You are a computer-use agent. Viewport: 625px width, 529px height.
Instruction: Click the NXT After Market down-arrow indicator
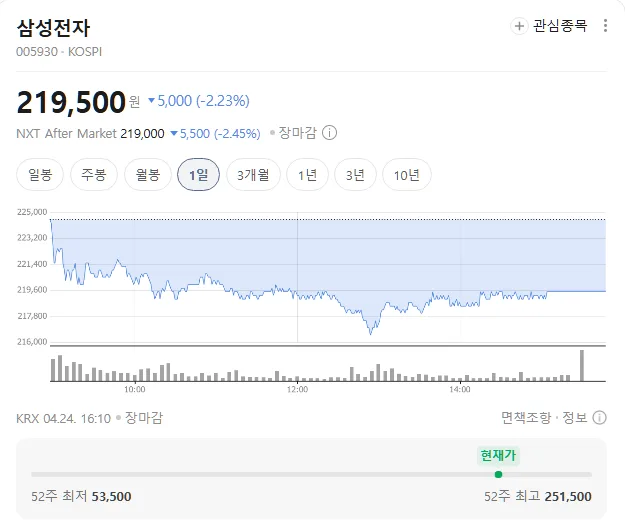[174, 134]
